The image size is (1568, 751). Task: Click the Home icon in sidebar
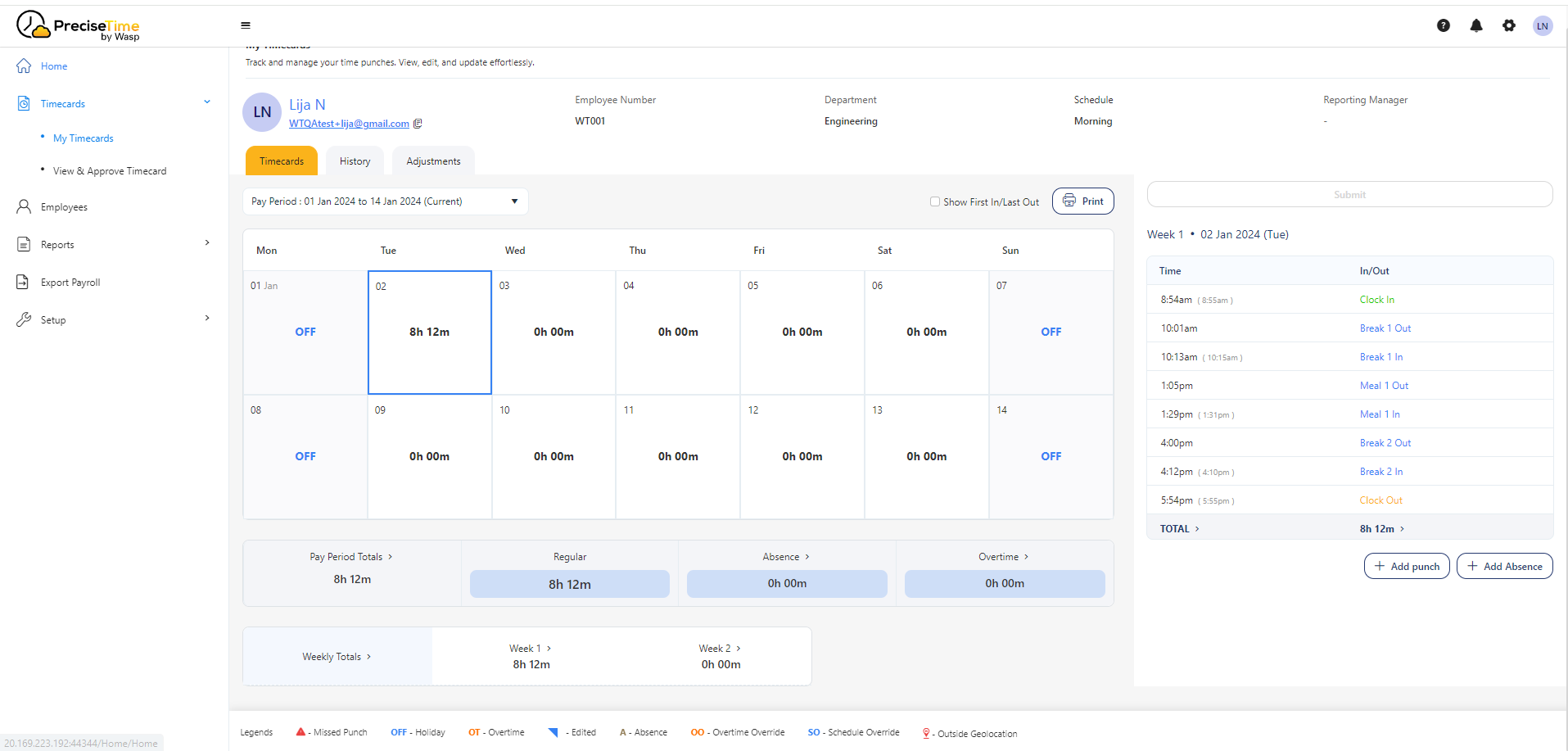click(x=24, y=66)
